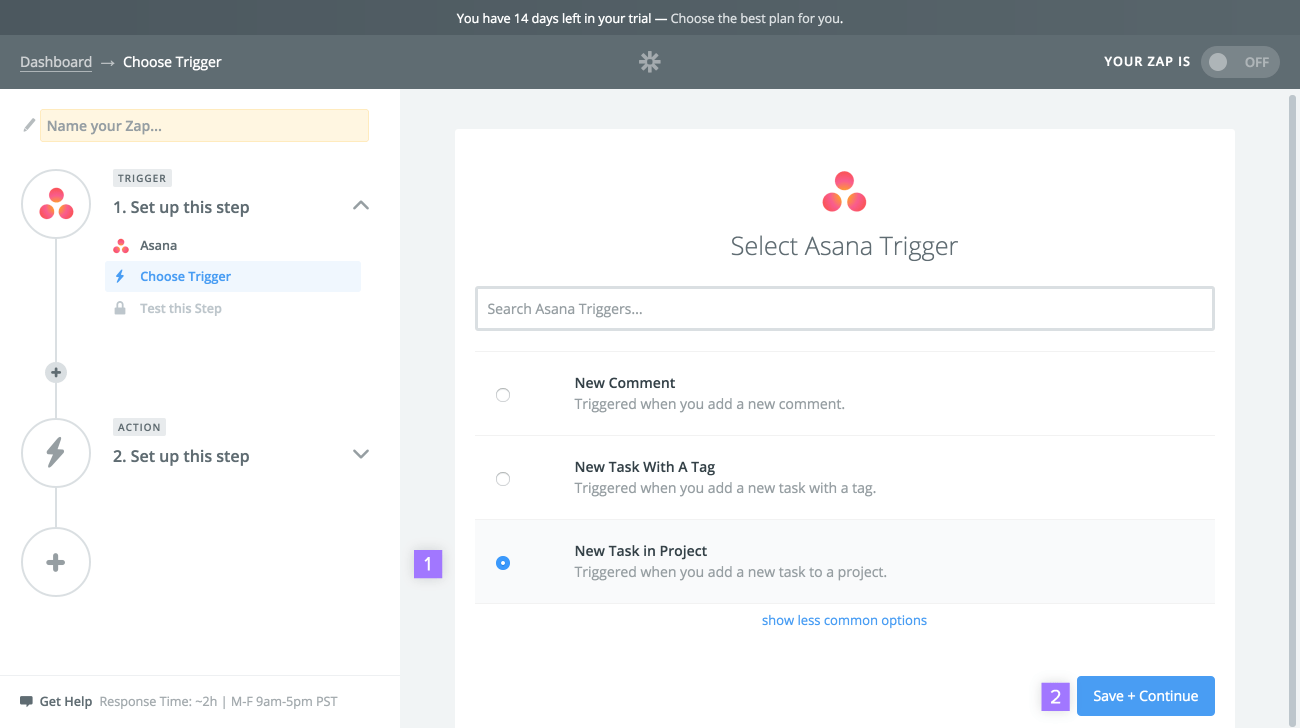The width and height of the screenshot is (1300, 728).
Task: Click Choose Trigger breadcrumb text
Action: (x=172, y=62)
